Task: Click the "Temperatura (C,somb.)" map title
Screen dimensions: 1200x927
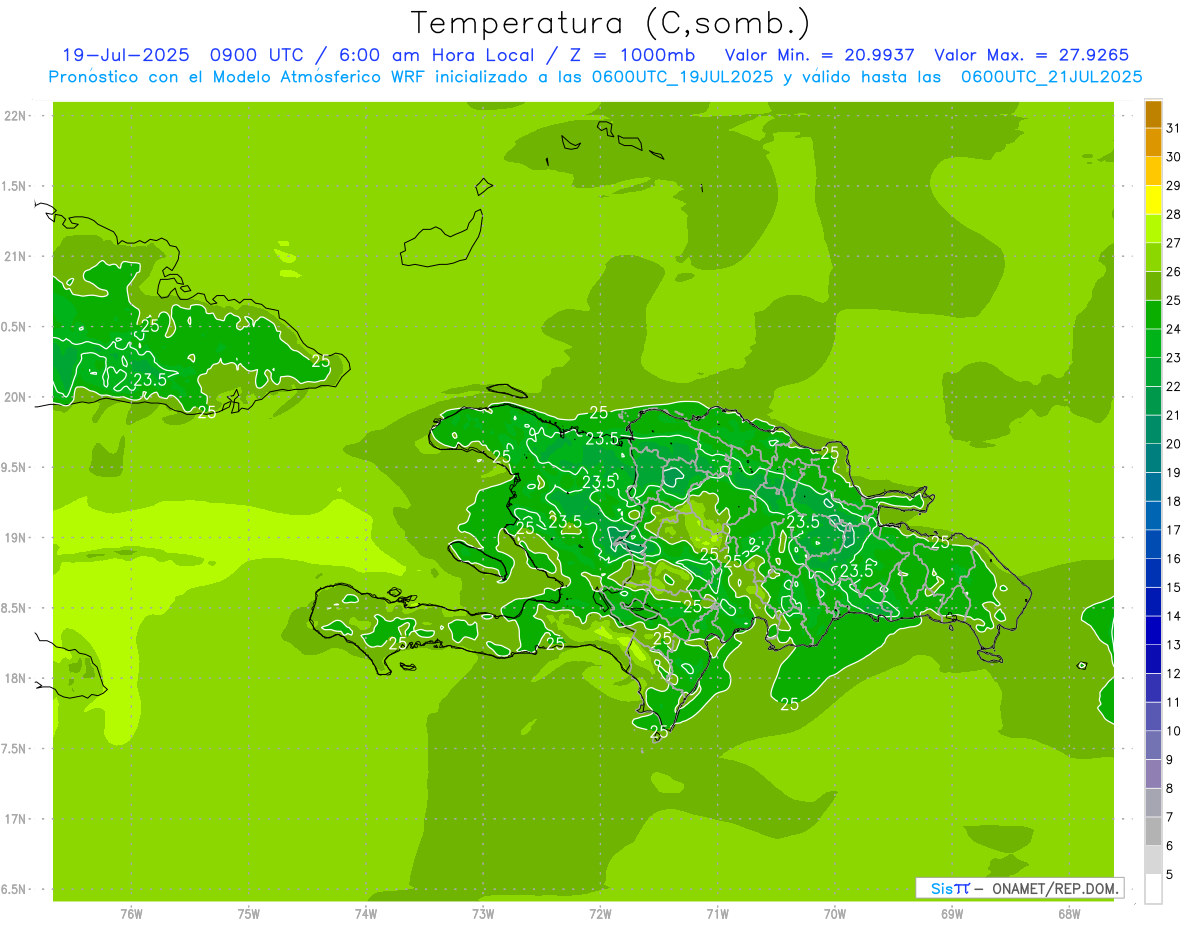Action: 610,22
